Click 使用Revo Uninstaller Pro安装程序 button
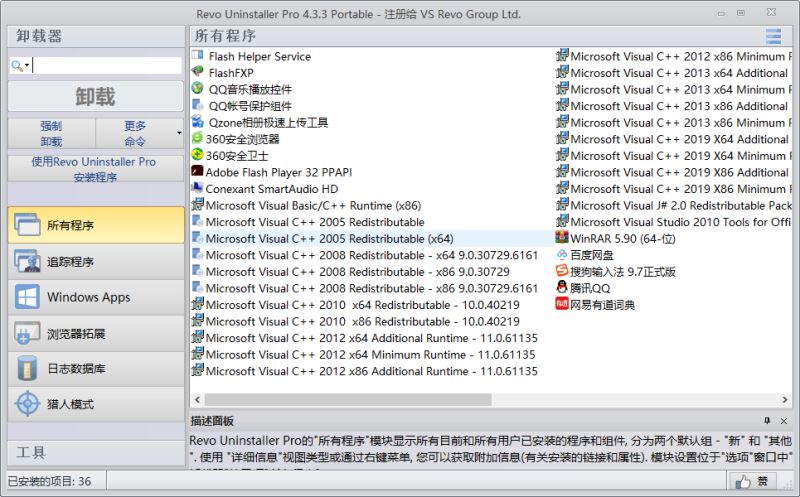Screen dimensions: 800x497 click(95, 169)
